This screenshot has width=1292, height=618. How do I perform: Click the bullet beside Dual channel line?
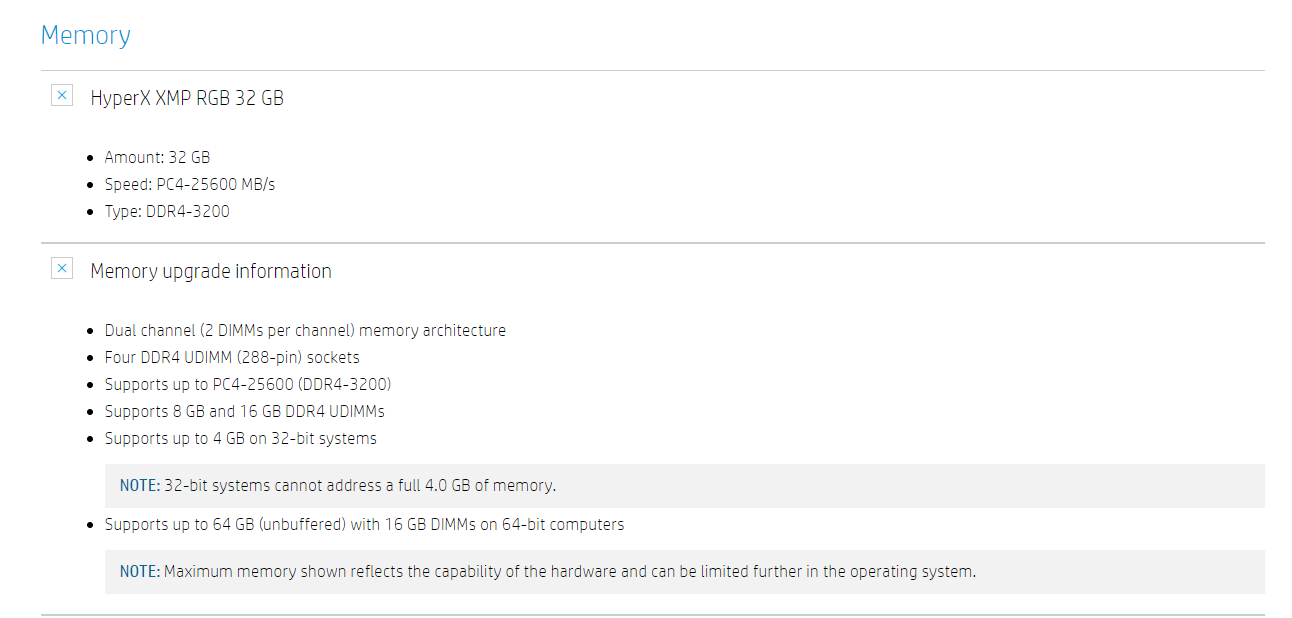pyautogui.click(x=93, y=331)
